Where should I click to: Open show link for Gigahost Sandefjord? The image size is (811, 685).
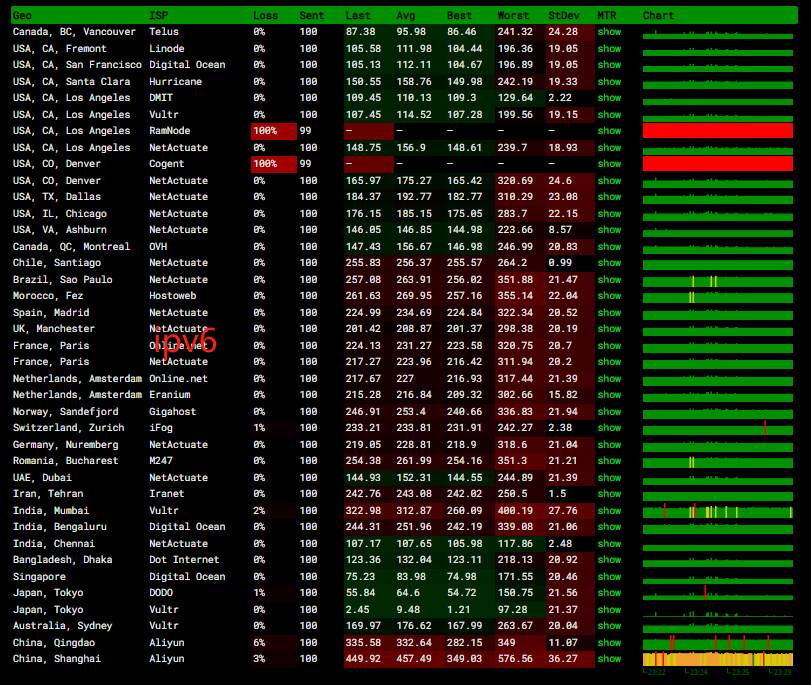tap(609, 412)
